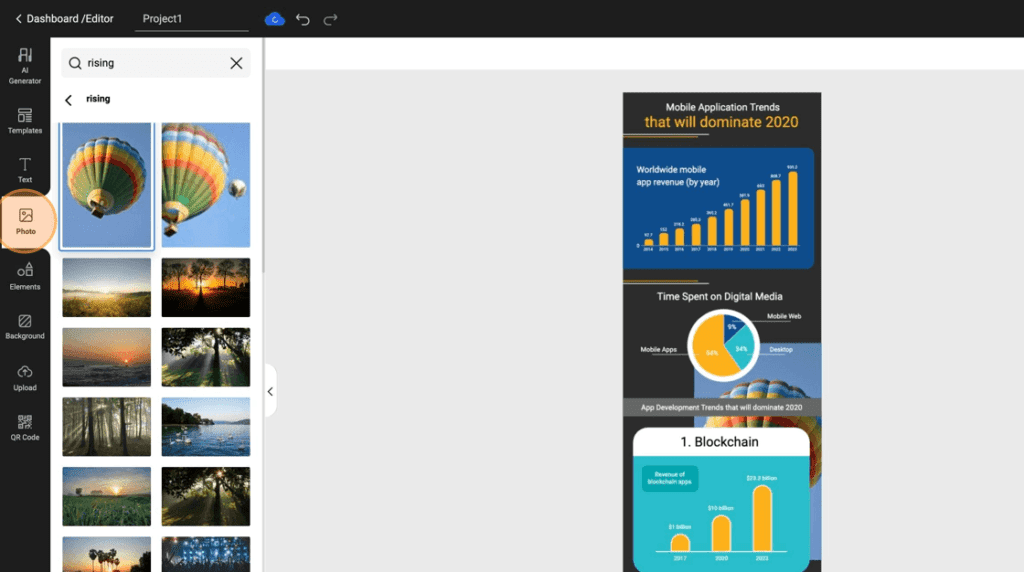The height and width of the screenshot is (572, 1024).
Task: Select the swans on lake photo
Action: click(206, 426)
